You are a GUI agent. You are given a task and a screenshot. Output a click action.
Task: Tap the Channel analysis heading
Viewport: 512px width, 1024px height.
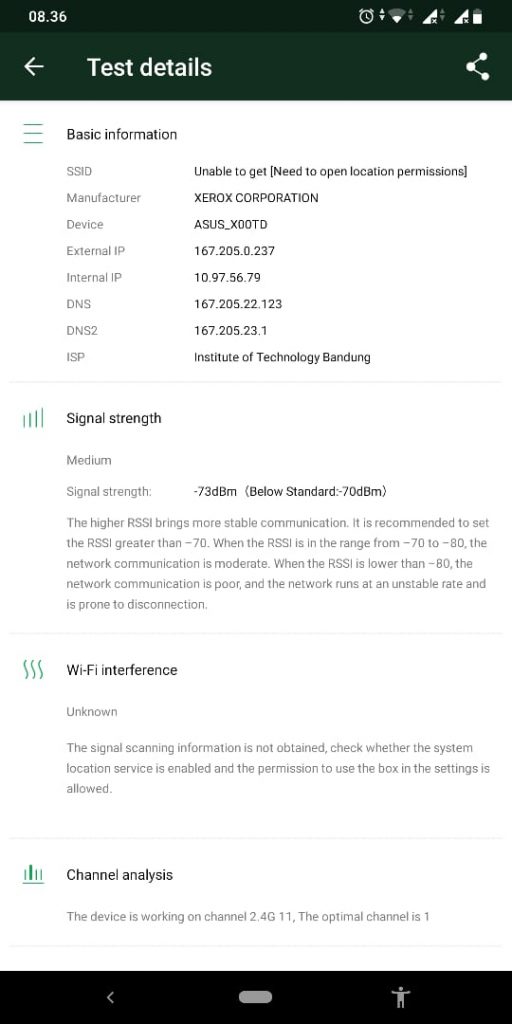tap(120, 875)
